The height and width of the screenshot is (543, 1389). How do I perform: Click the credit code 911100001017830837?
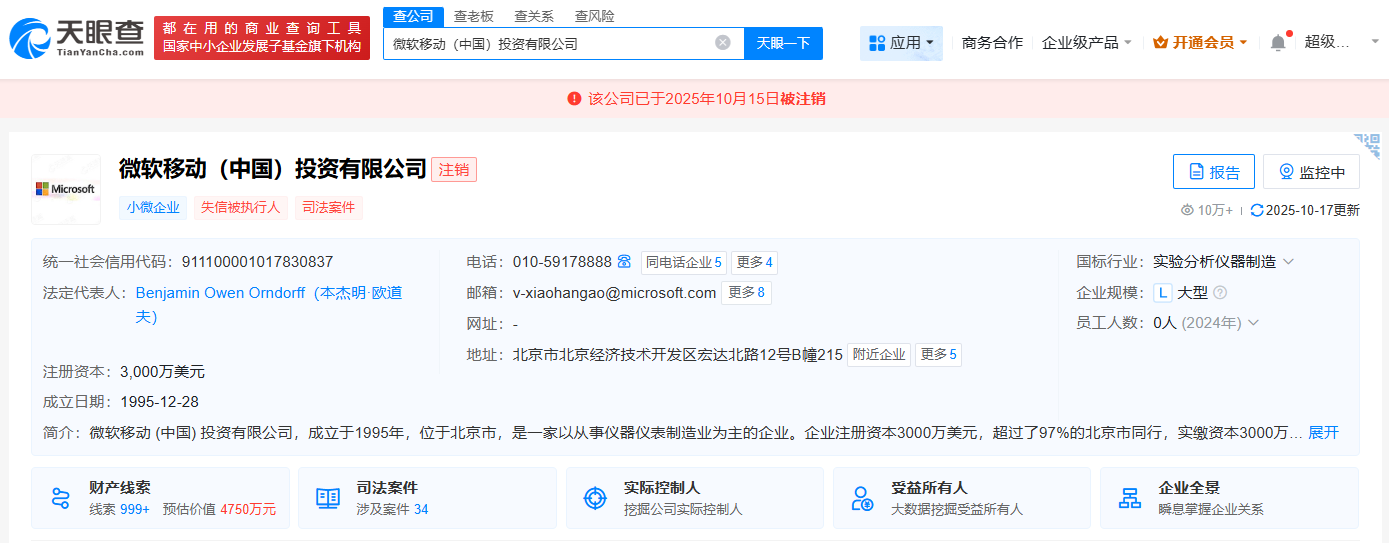tap(257, 262)
